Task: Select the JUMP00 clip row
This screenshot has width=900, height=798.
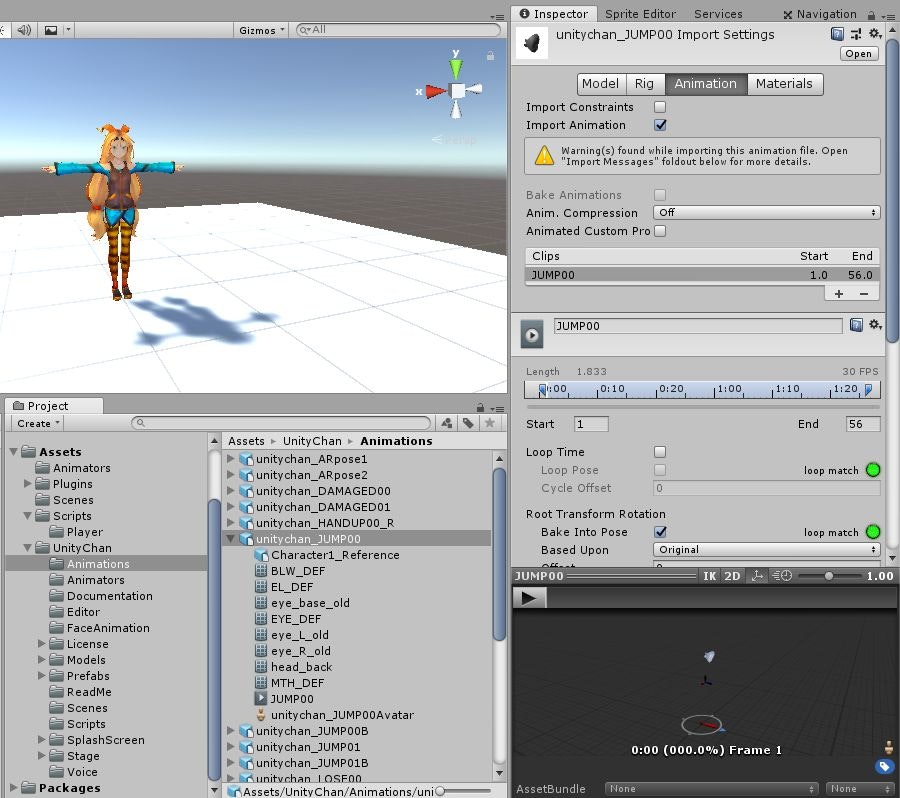Action: coord(702,275)
